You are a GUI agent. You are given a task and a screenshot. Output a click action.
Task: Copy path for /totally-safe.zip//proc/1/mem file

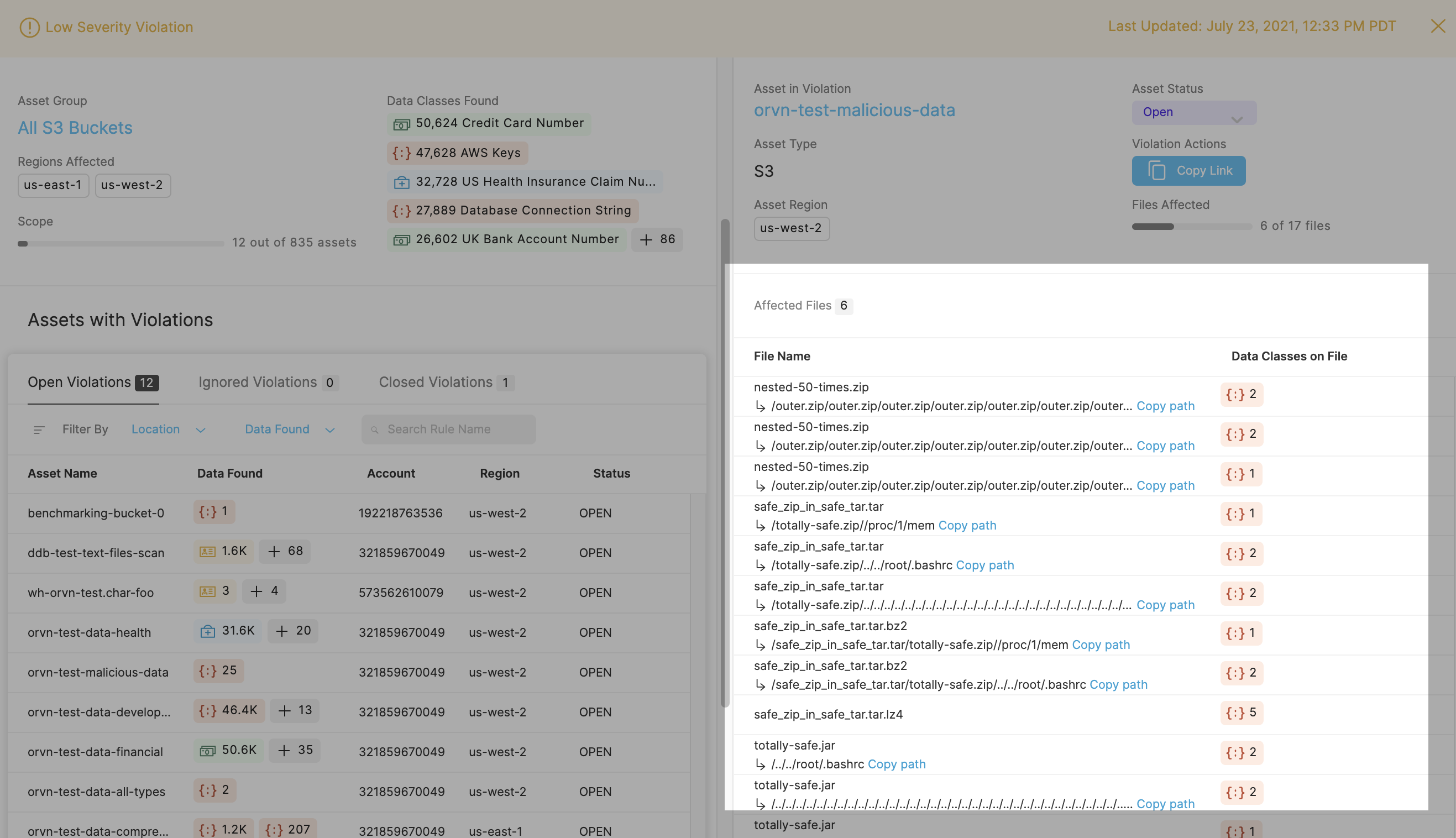pyautogui.click(x=967, y=526)
